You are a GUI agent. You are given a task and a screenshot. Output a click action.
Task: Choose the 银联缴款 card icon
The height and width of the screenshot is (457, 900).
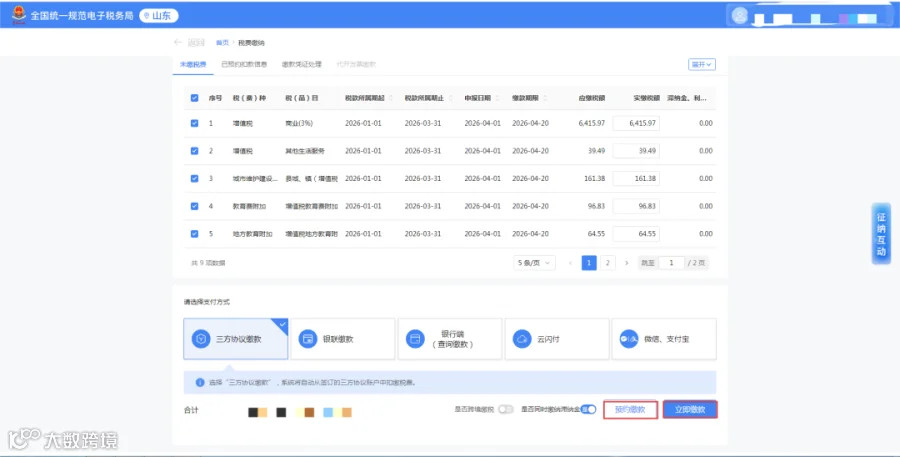point(308,339)
